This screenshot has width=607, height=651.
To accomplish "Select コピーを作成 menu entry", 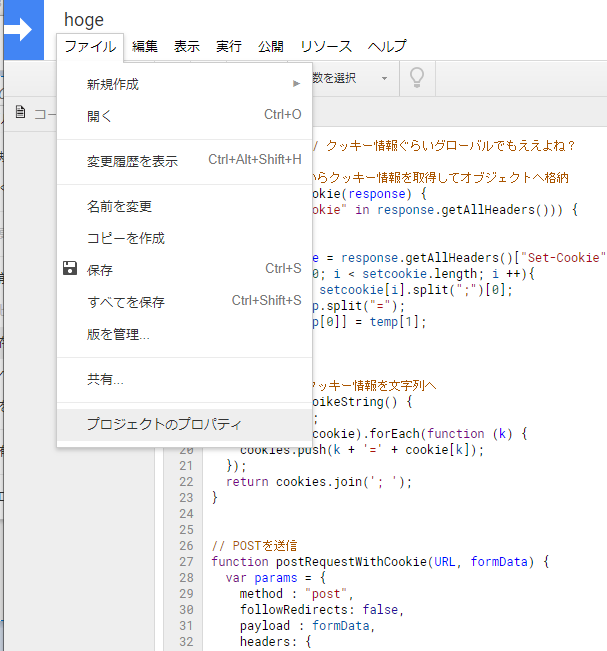I will 184,238.
